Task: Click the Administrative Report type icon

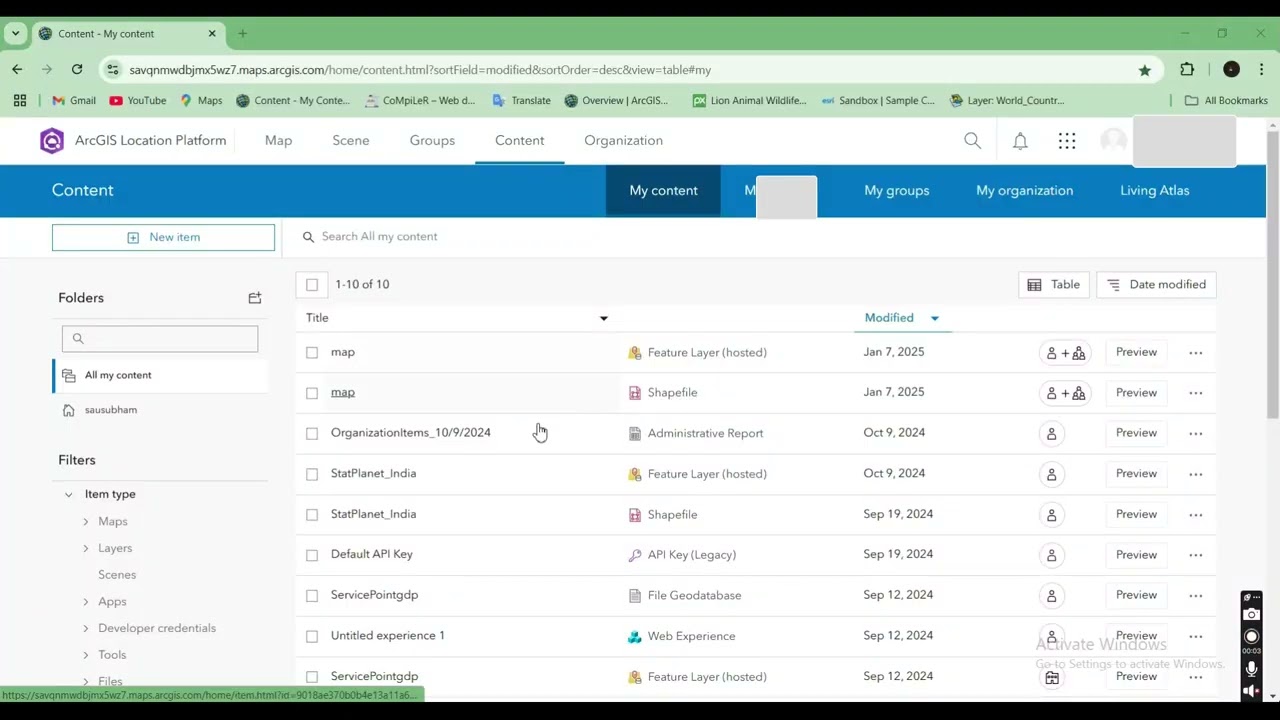Action: coord(634,434)
